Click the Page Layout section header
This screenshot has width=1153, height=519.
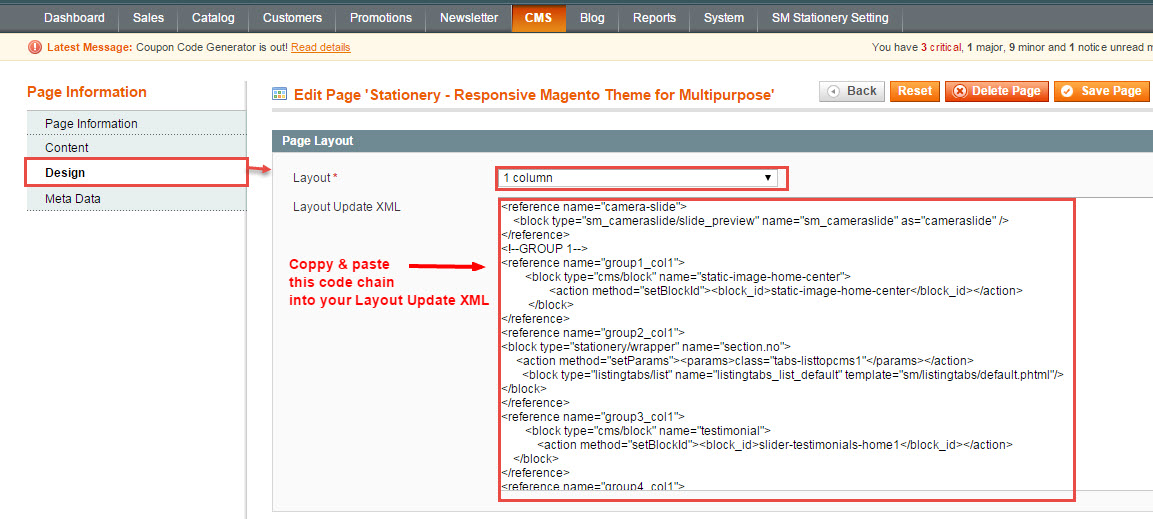713,140
